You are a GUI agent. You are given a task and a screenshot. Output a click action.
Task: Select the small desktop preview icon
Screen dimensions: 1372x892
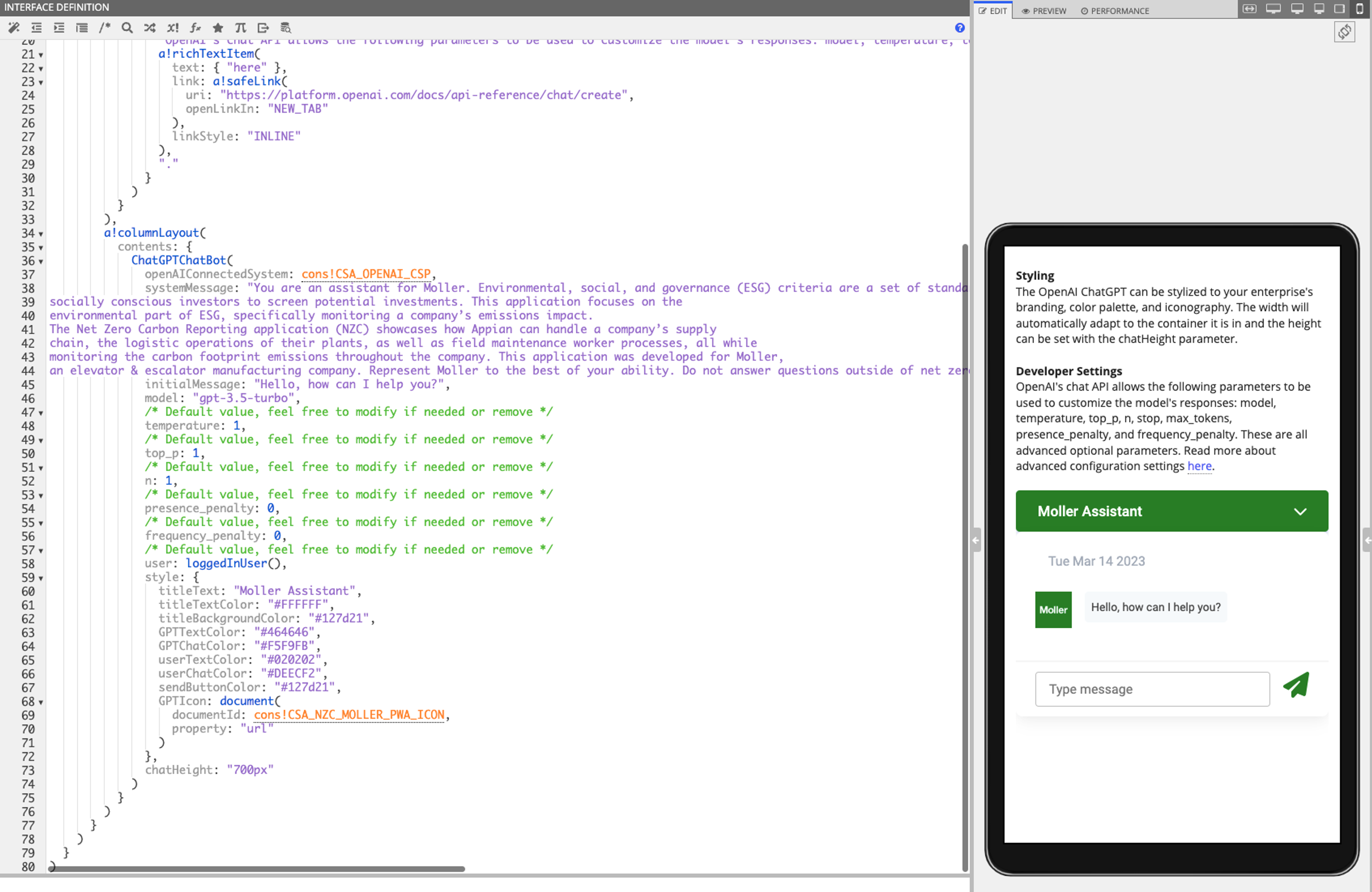(1319, 9)
